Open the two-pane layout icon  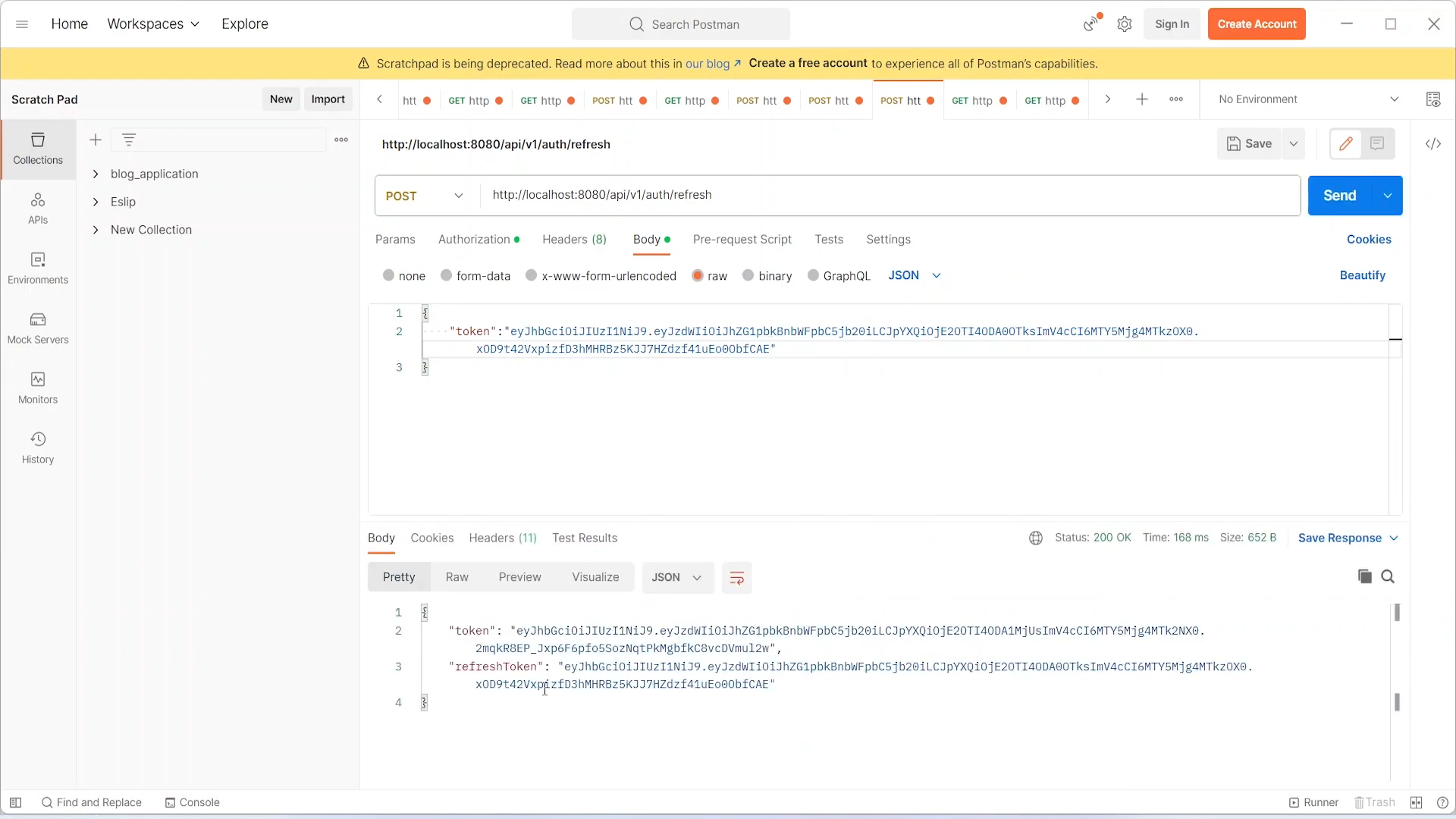(x=1416, y=802)
